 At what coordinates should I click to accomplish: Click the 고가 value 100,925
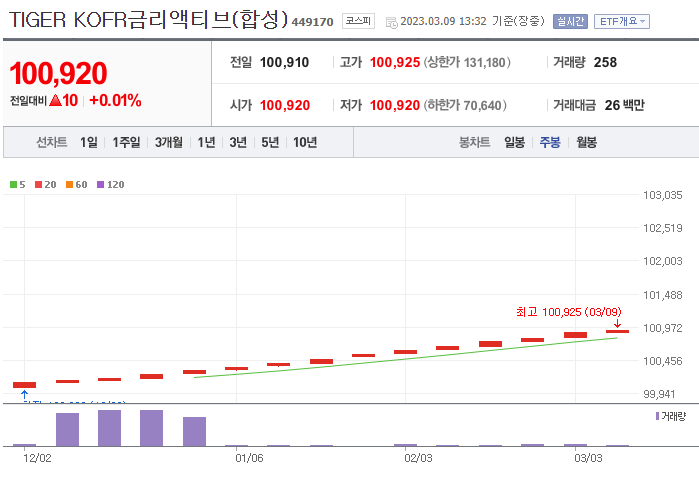click(395, 62)
